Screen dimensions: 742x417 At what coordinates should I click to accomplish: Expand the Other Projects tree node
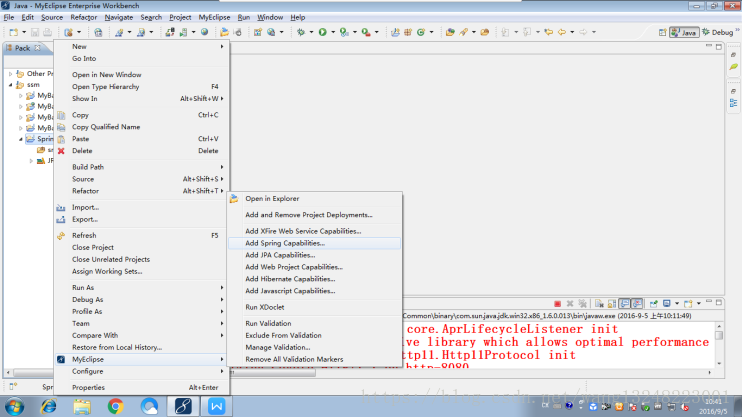[x=10, y=74]
